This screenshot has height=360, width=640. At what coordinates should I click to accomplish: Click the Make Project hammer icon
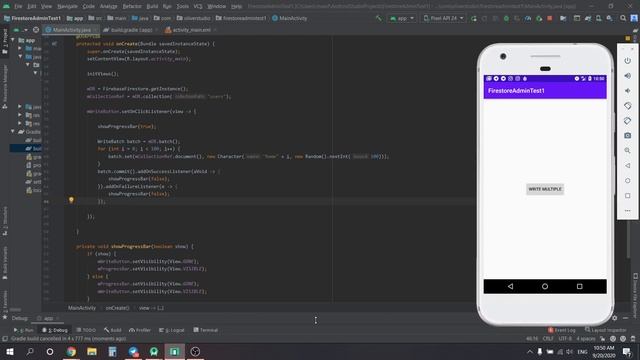coord(379,18)
